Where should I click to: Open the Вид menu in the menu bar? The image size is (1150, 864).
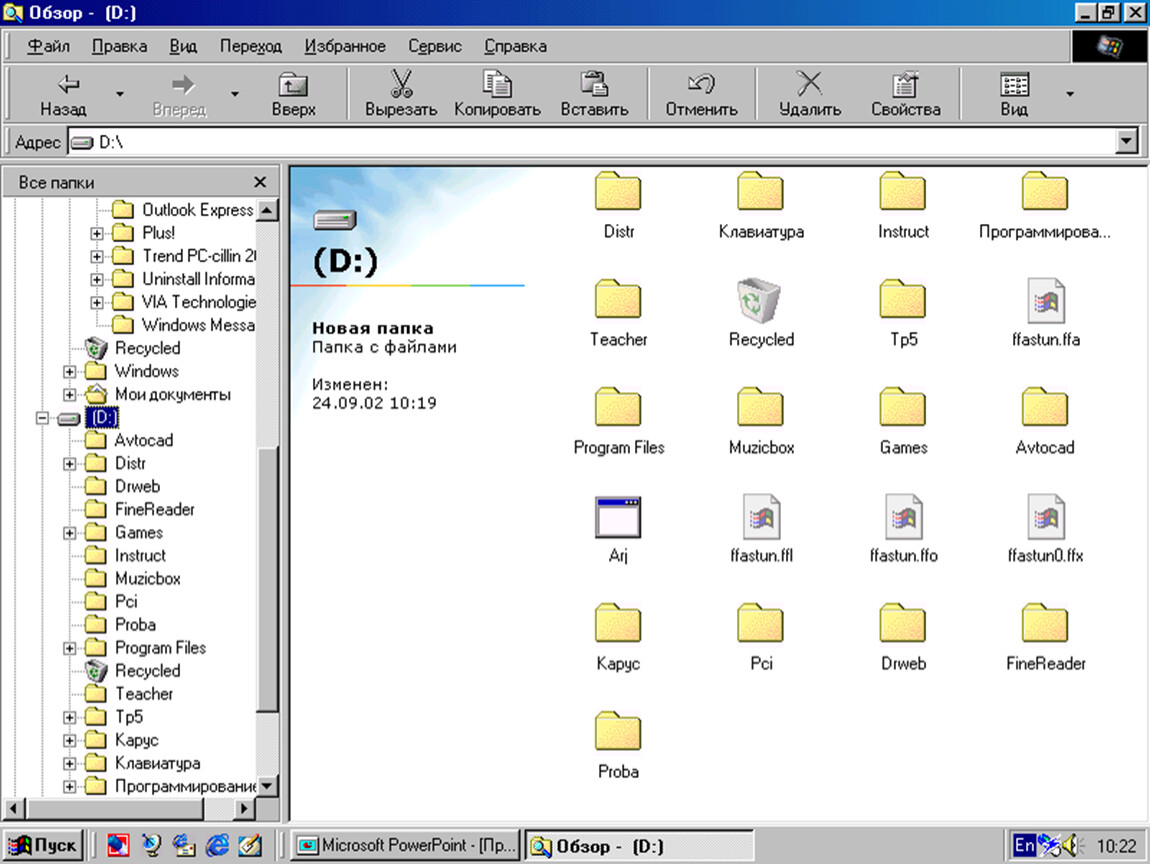click(x=183, y=46)
